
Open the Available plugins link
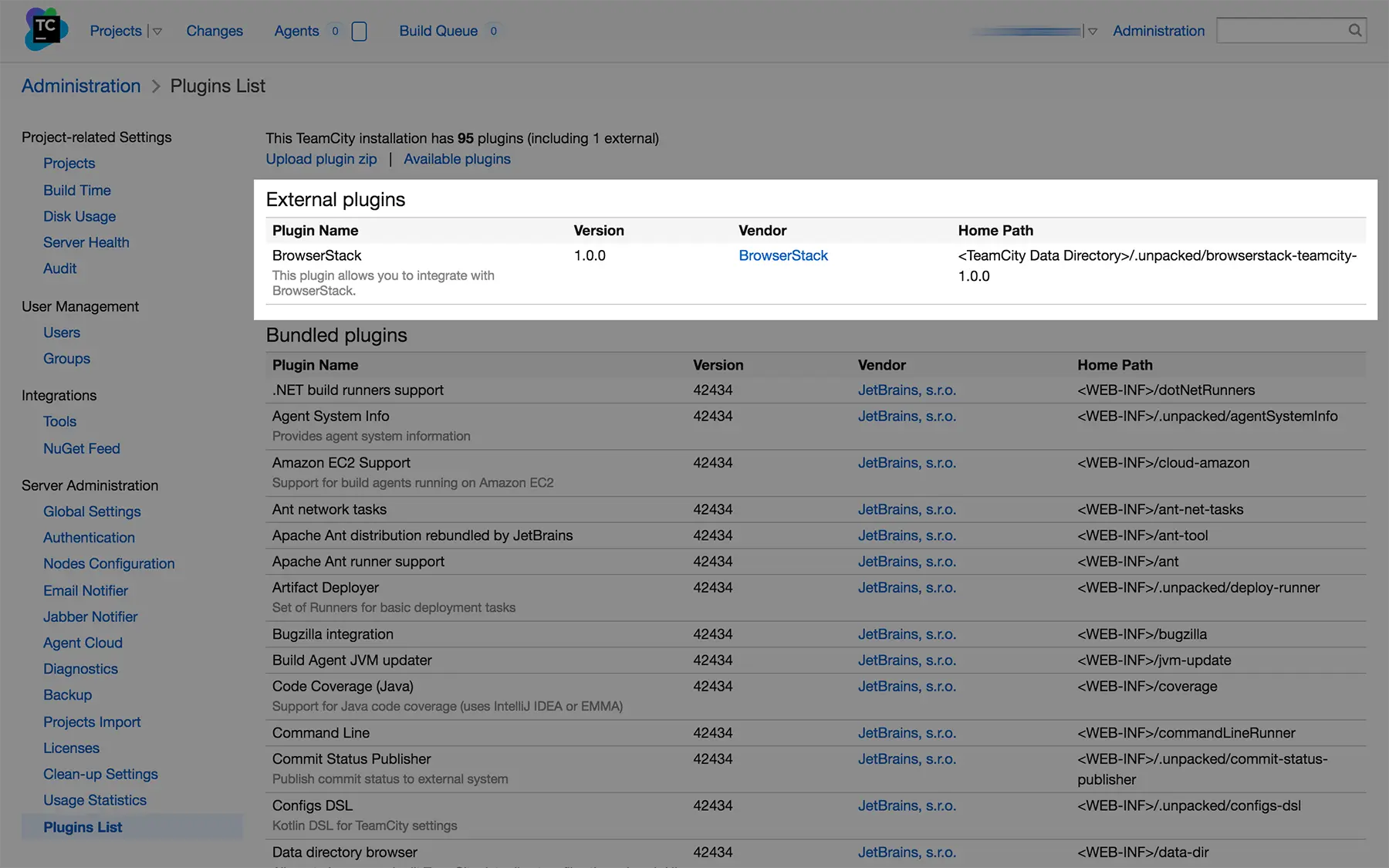click(457, 159)
